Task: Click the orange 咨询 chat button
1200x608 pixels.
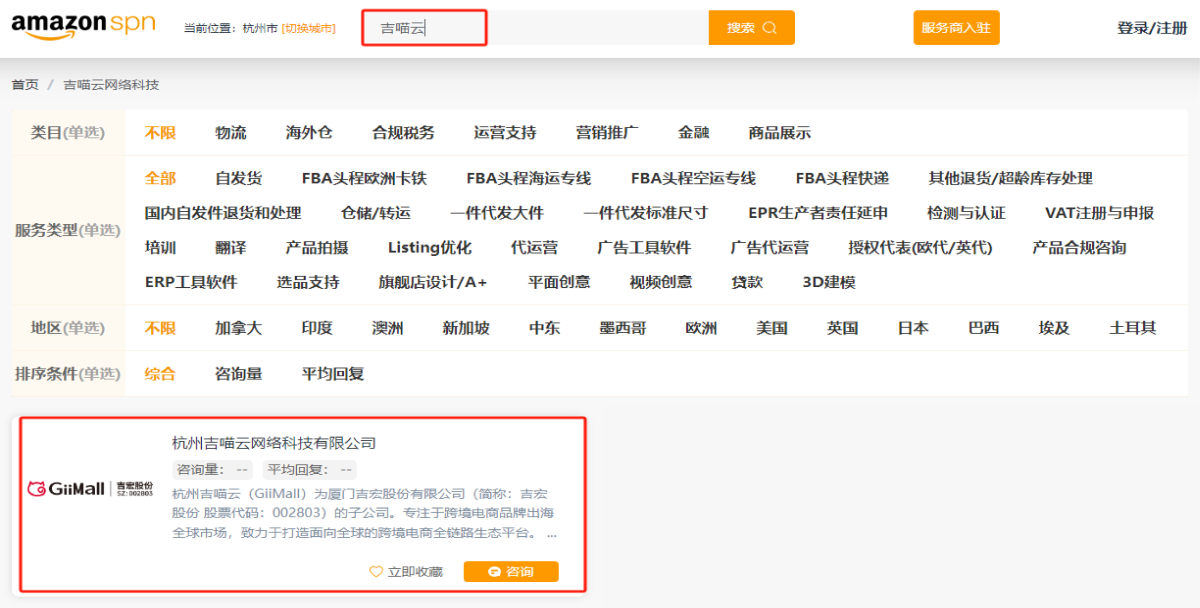Action: (511, 572)
